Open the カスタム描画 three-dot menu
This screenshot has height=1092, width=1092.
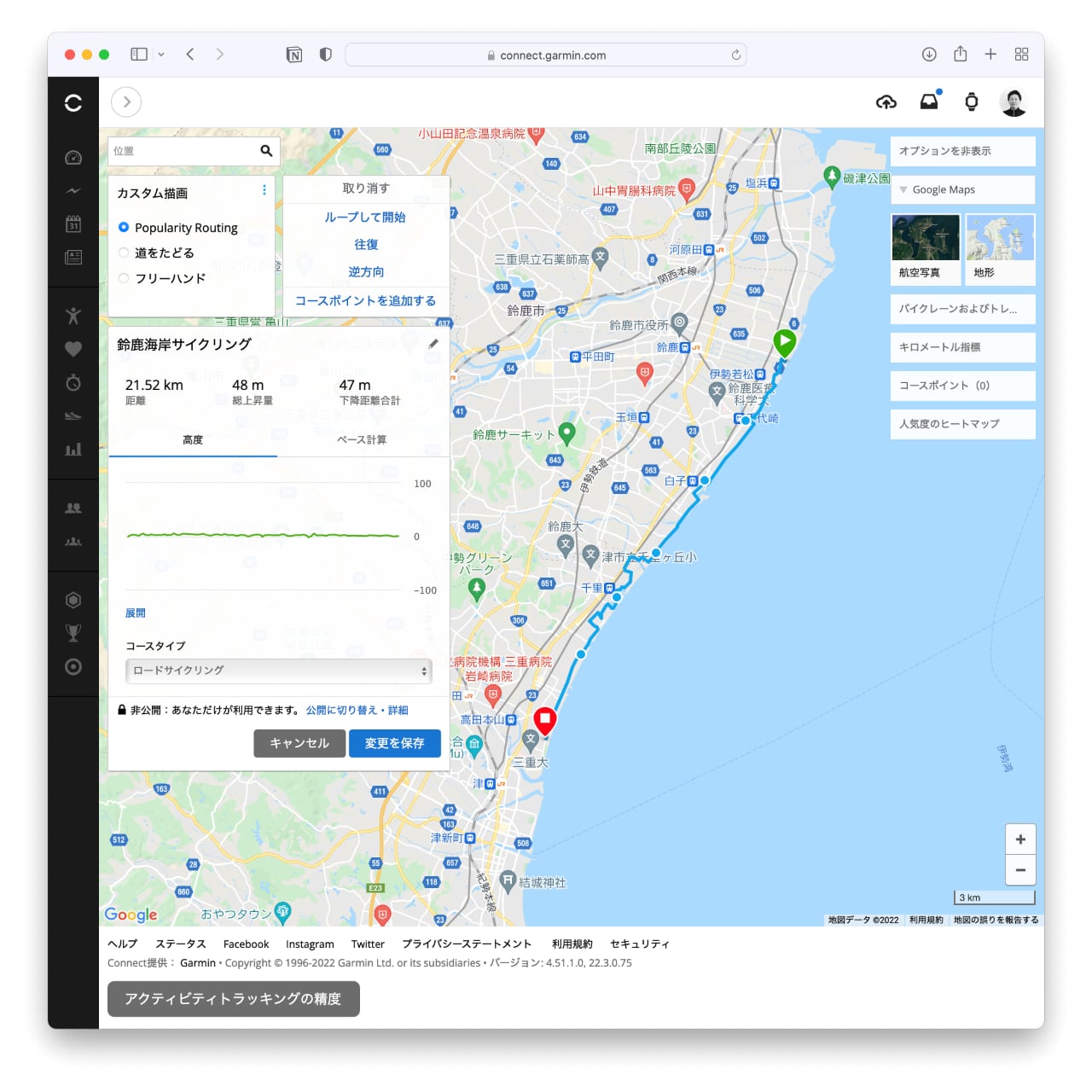pos(264,190)
